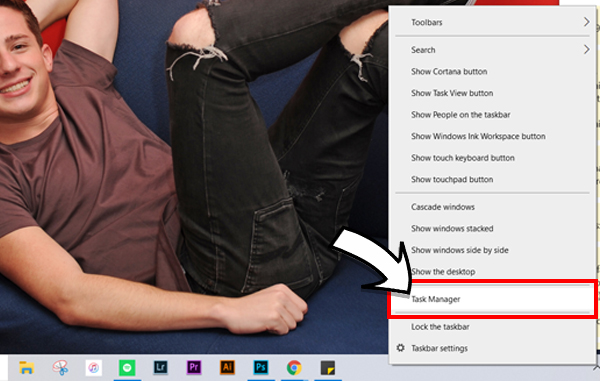Toggle Show touchpad button
The width and height of the screenshot is (600, 381).
[492, 179]
